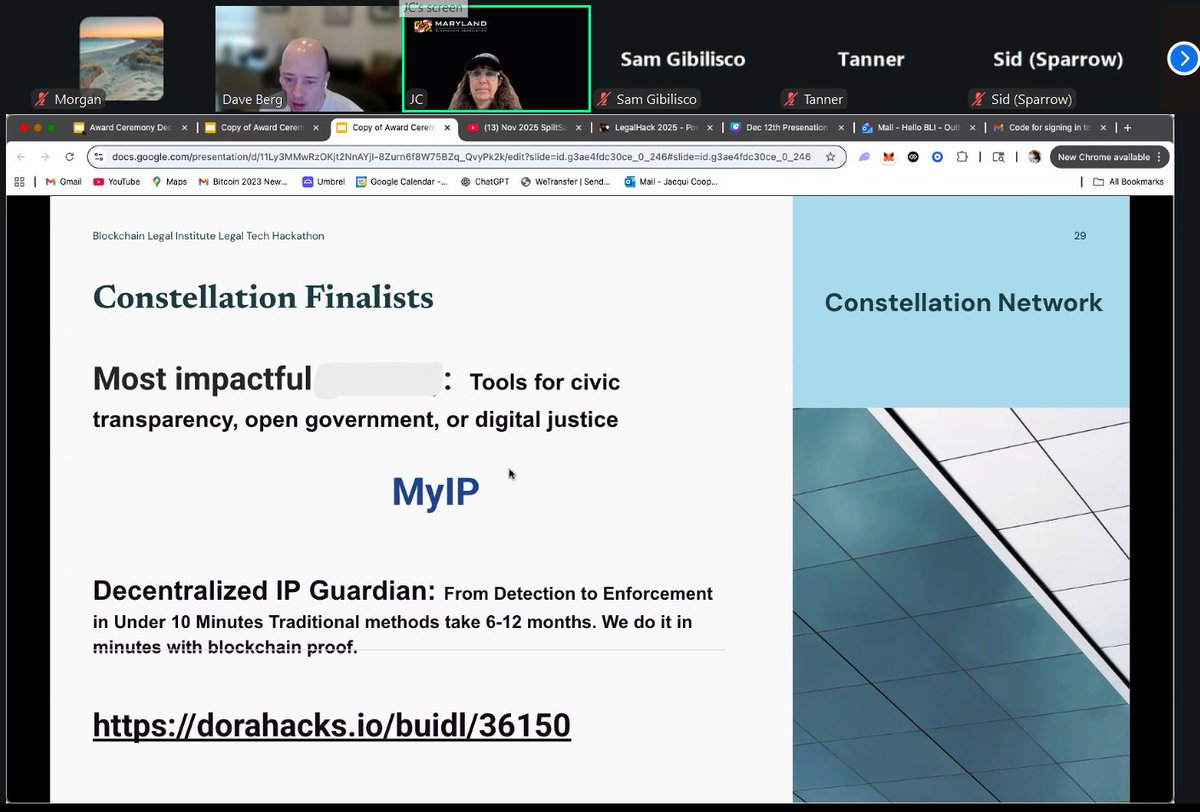Image resolution: width=1200 pixels, height=812 pixels.
Task: Click Blockchain Legal Institute Legal Tech Hackathon header
Action: [208, 236]
